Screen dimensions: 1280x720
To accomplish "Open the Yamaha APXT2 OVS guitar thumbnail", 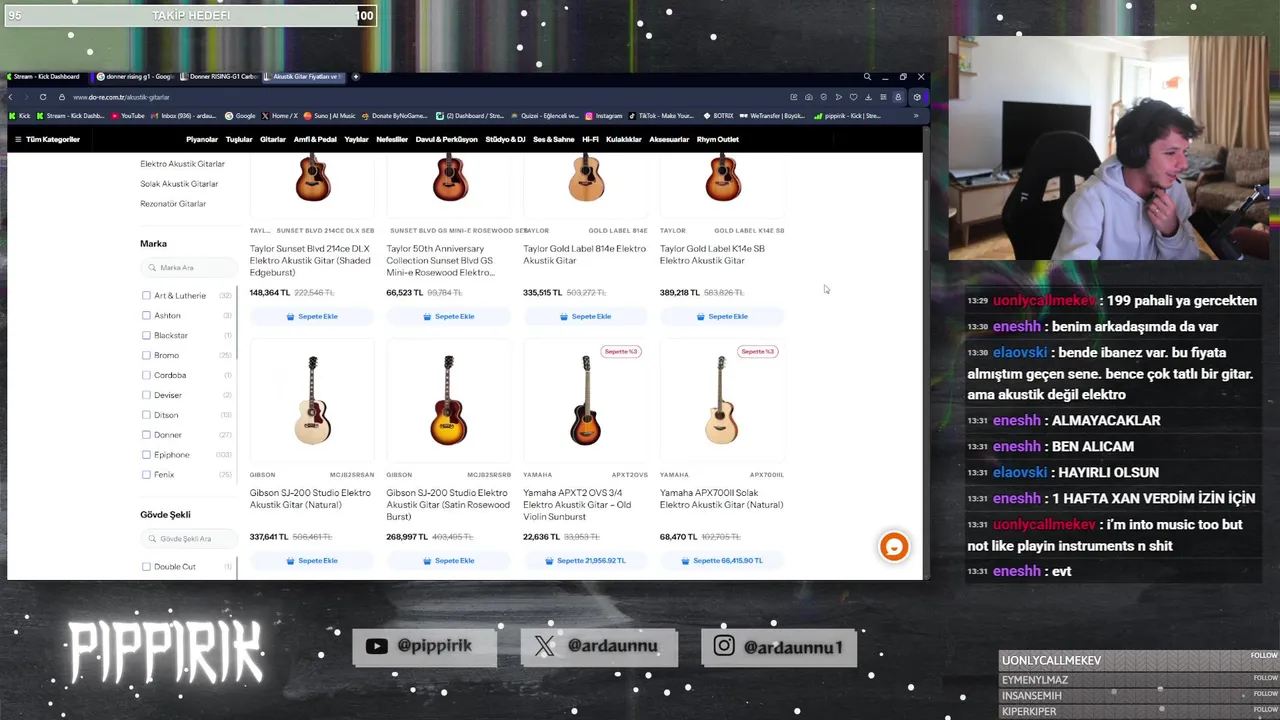I will point(586,400).
